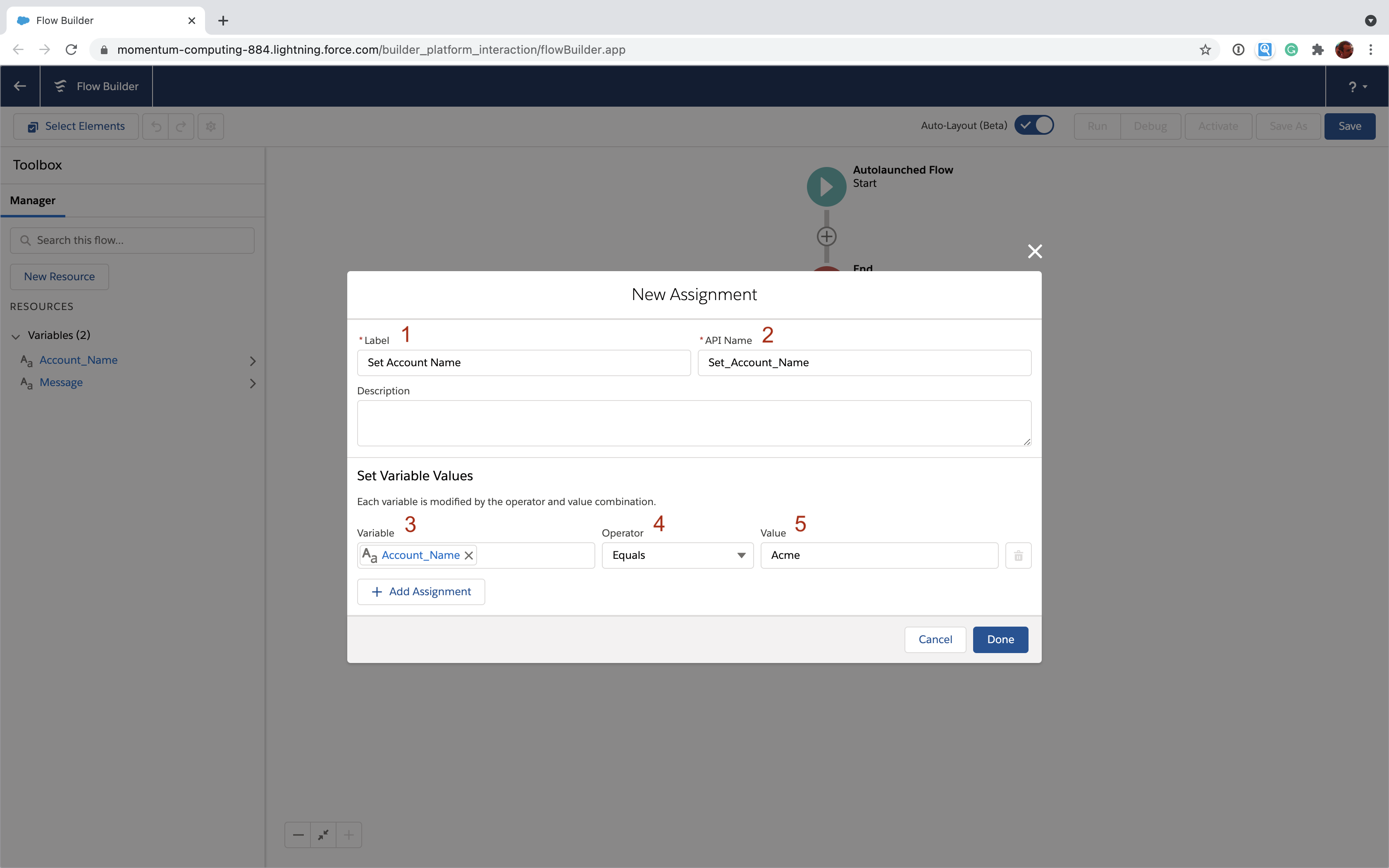Click the green Start node play icon
1389x868 pixels.
[x=826, y=186]
